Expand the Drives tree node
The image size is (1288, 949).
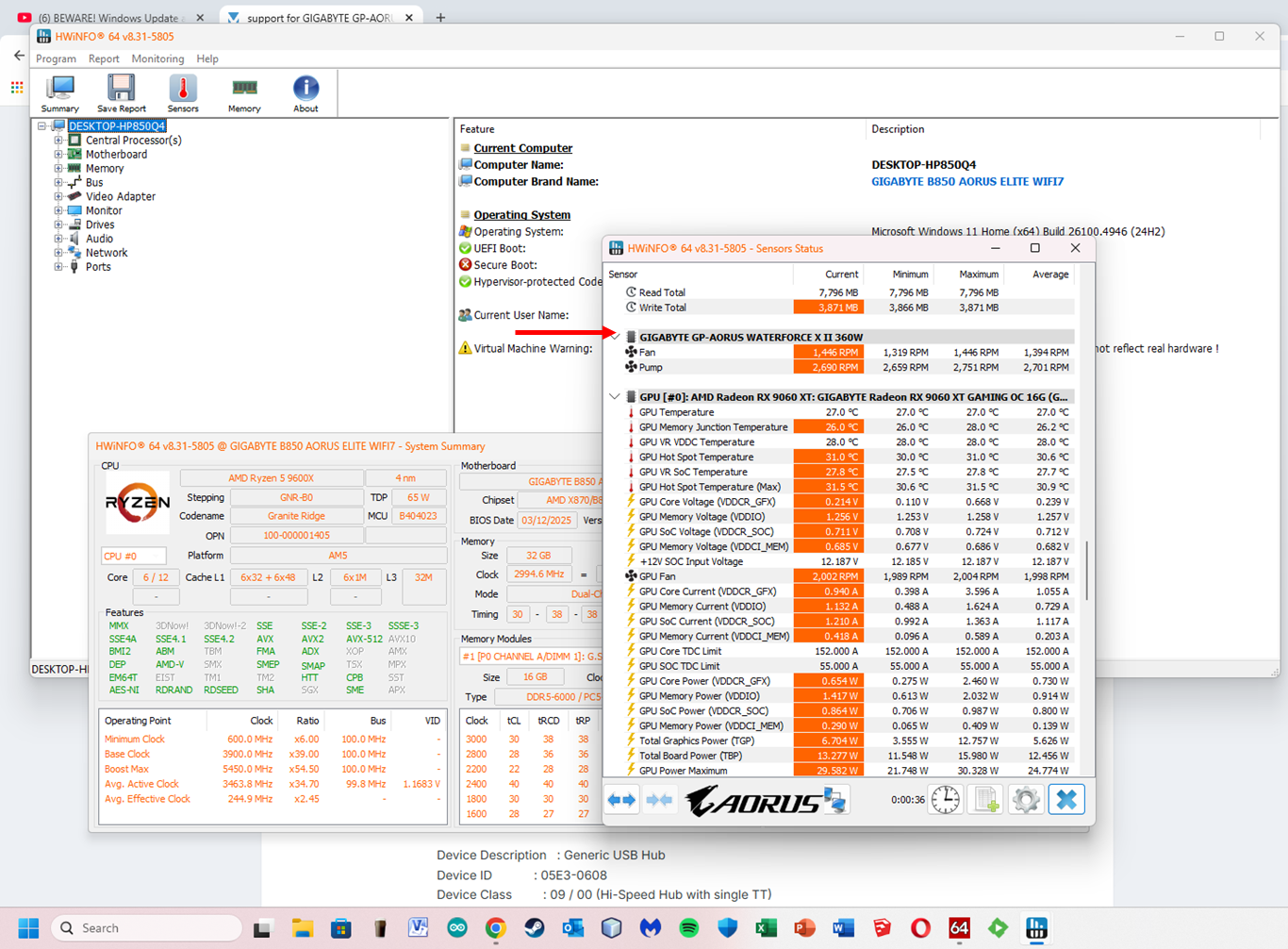(x=58, y=225)
